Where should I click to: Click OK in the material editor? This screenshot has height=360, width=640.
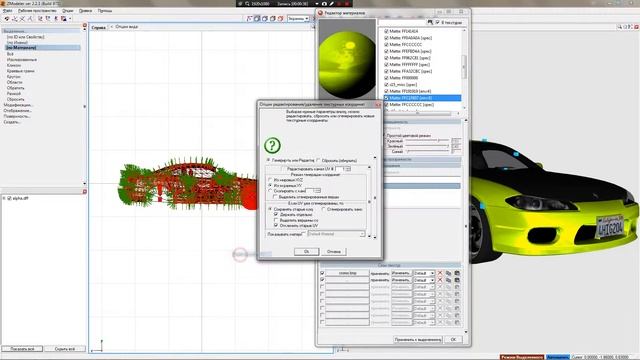453,339
